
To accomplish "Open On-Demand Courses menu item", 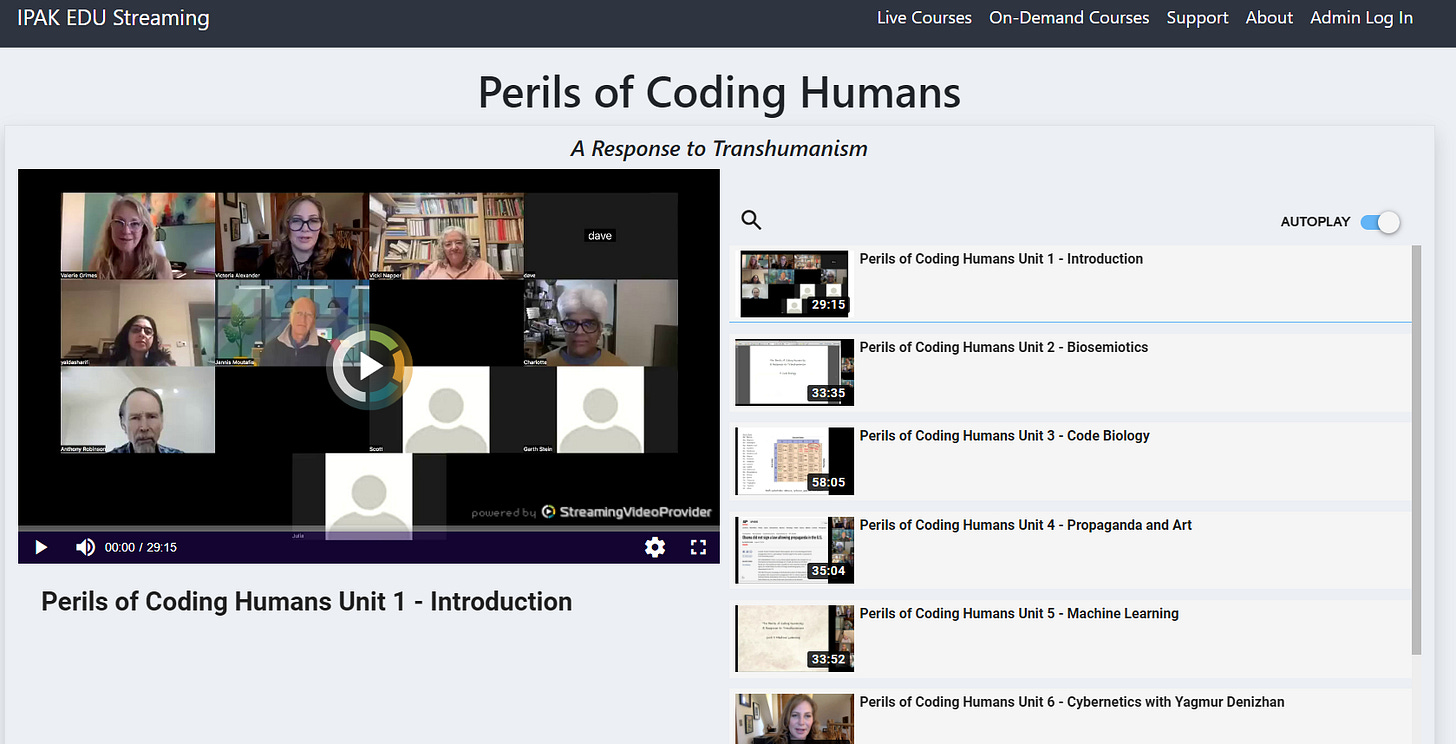I will (1069, 18).
